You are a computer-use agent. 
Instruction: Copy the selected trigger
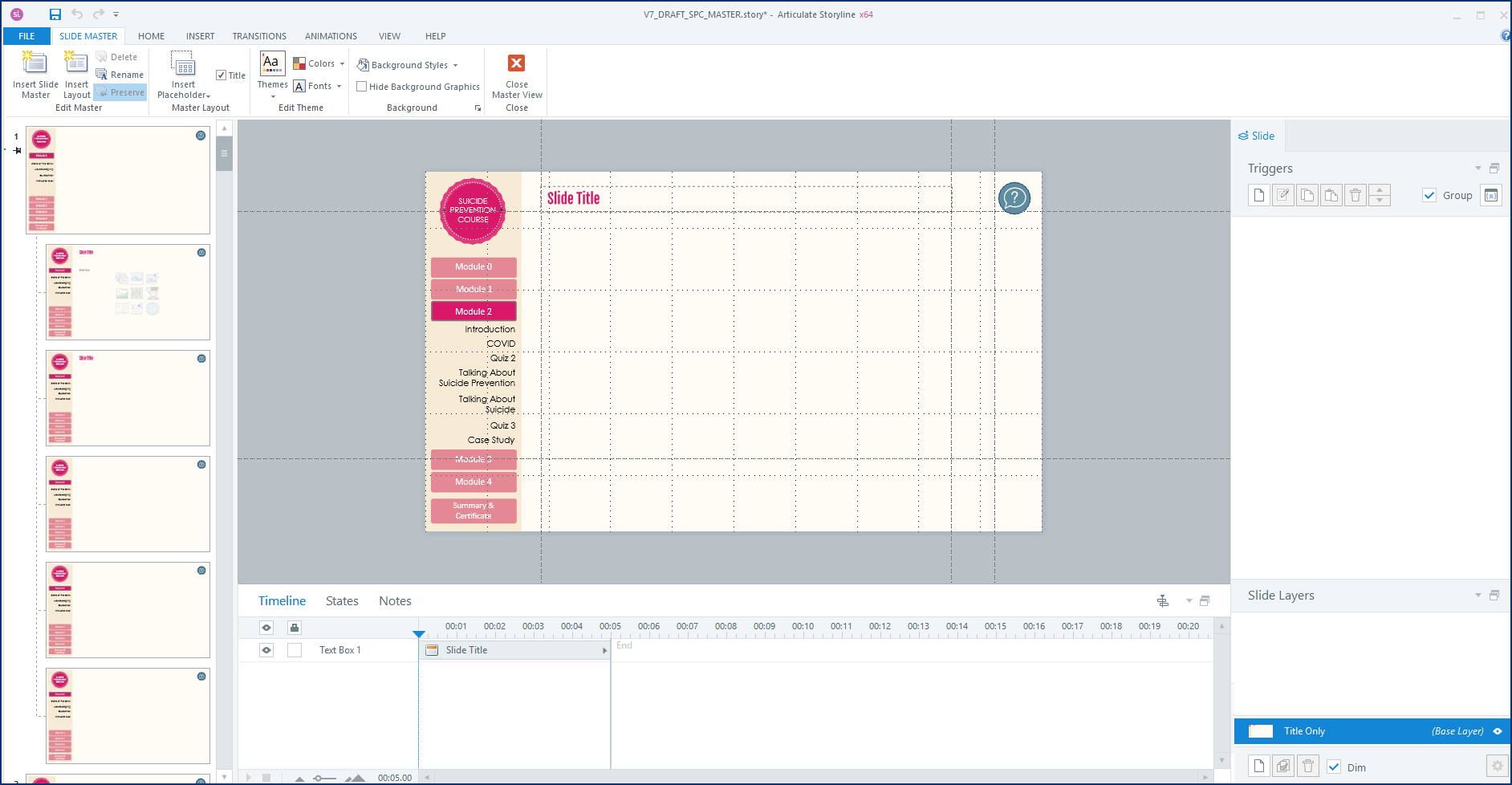click(x=1307, y=195)
